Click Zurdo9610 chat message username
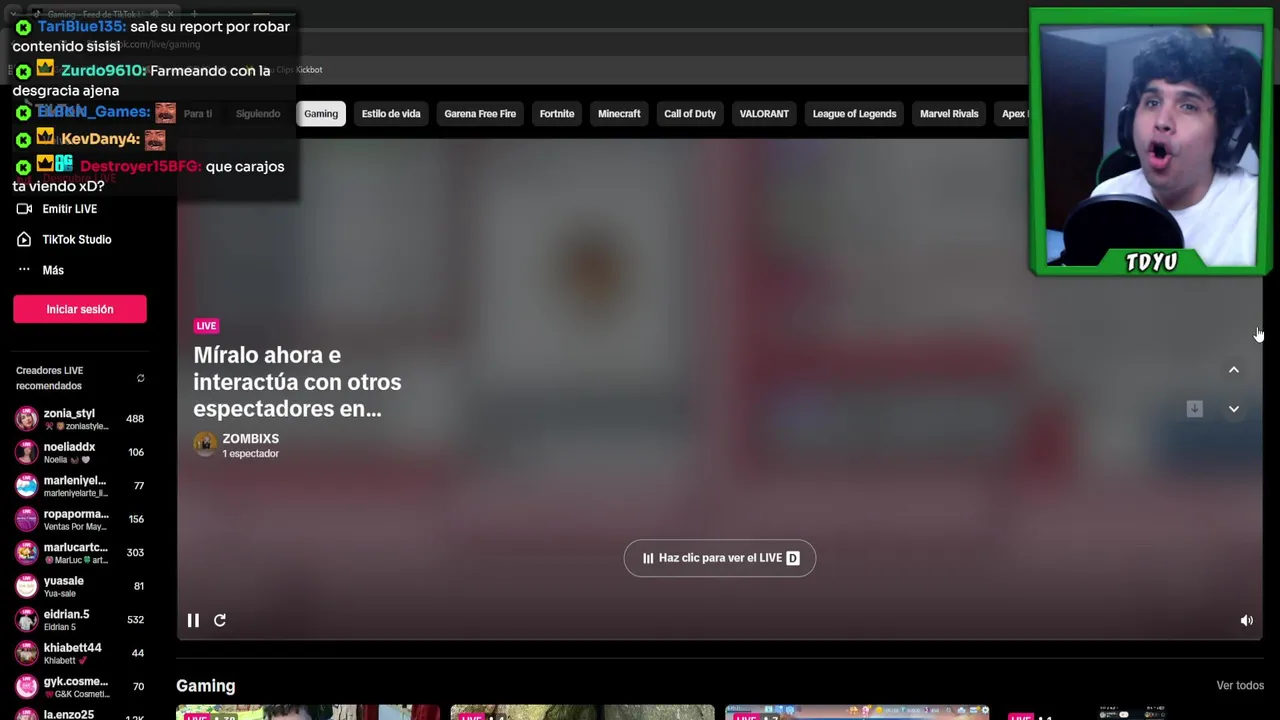 click(x=103, y=71)
